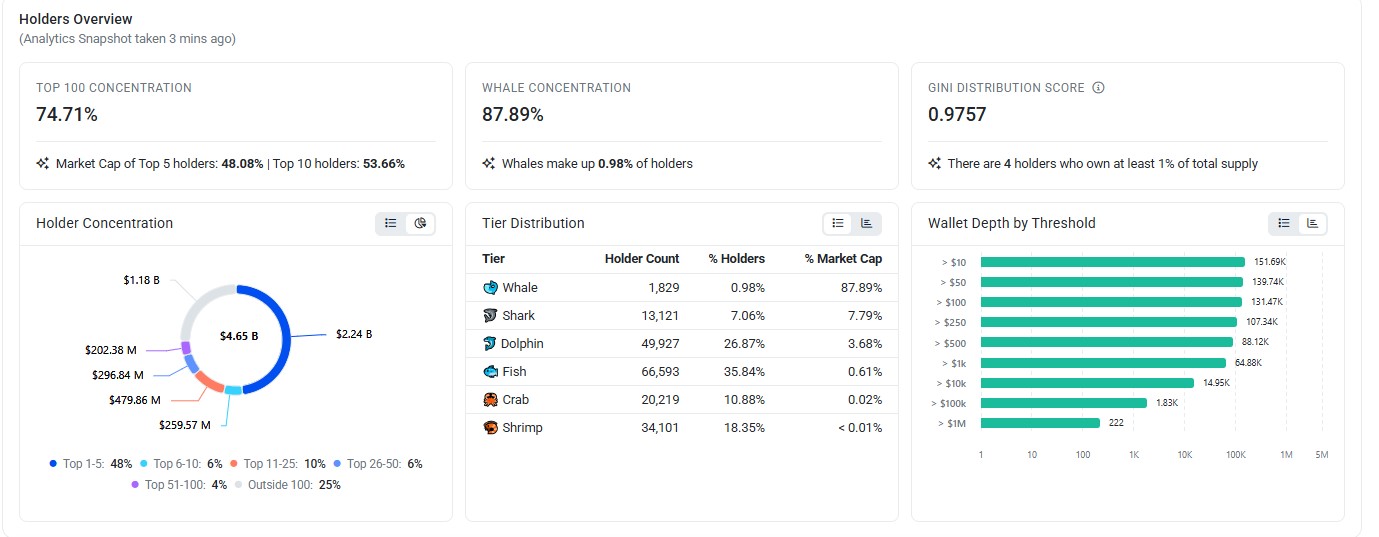Show Tier Distribution as list view
The width and height of the screenshot is (1379, 537).
[838, 223]
